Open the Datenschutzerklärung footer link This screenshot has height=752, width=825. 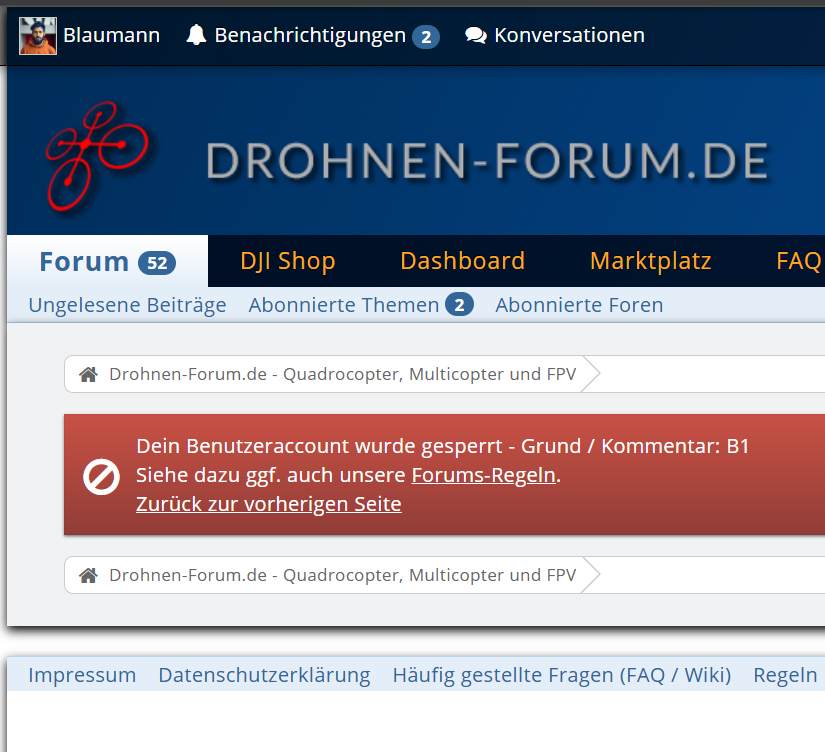264,675
